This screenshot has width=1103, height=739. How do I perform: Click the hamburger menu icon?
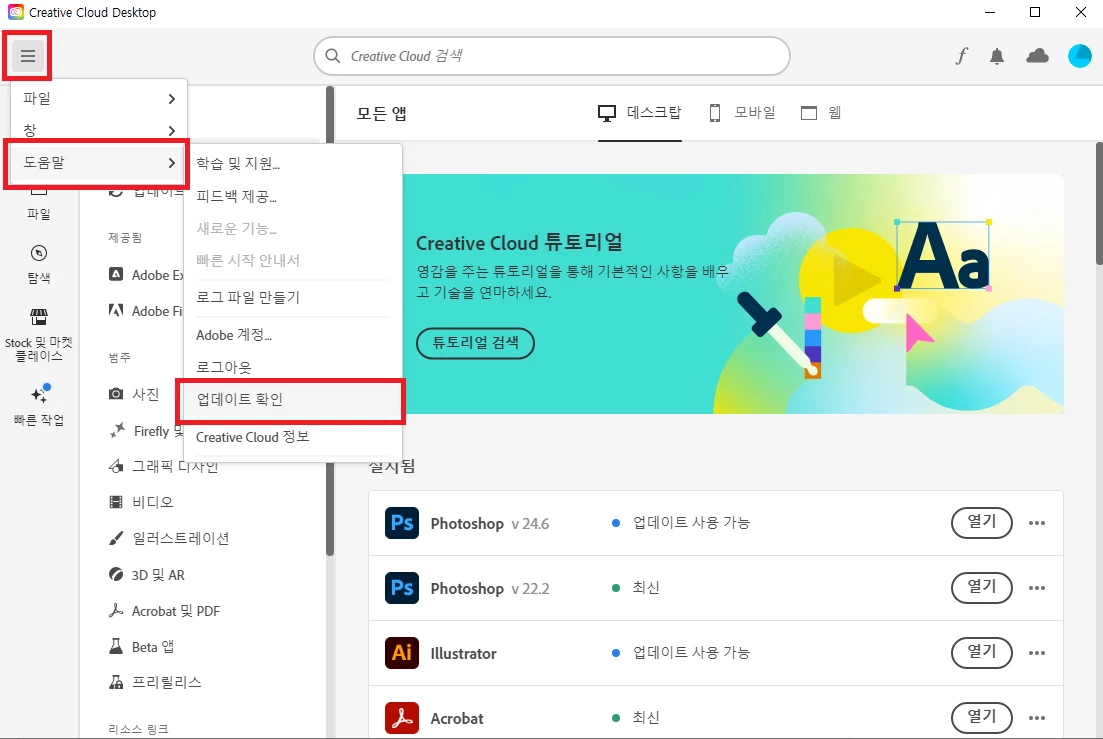coord(27,56)
